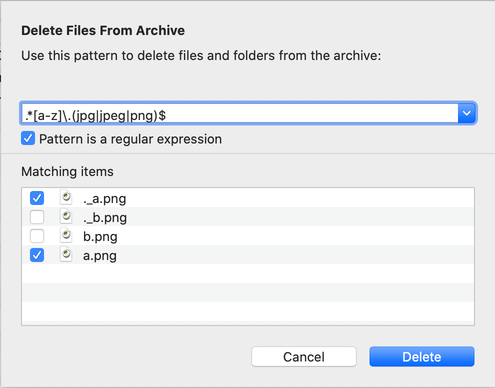Click the file icon next to a.png
Image resolution: width=495 pixels, height=388 pixels.
tap(66, 255)
